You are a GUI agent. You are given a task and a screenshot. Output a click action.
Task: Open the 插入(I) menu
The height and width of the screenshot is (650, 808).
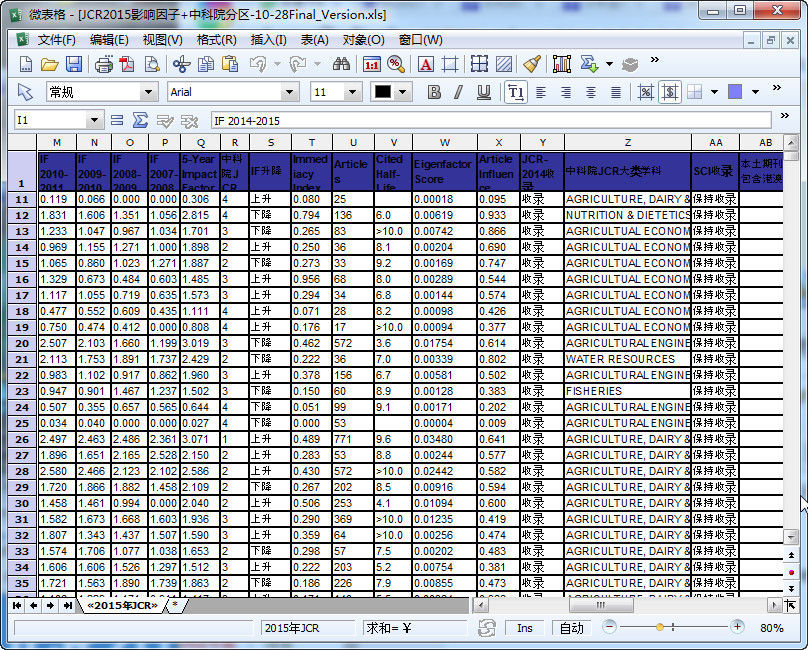click(268, 40)
